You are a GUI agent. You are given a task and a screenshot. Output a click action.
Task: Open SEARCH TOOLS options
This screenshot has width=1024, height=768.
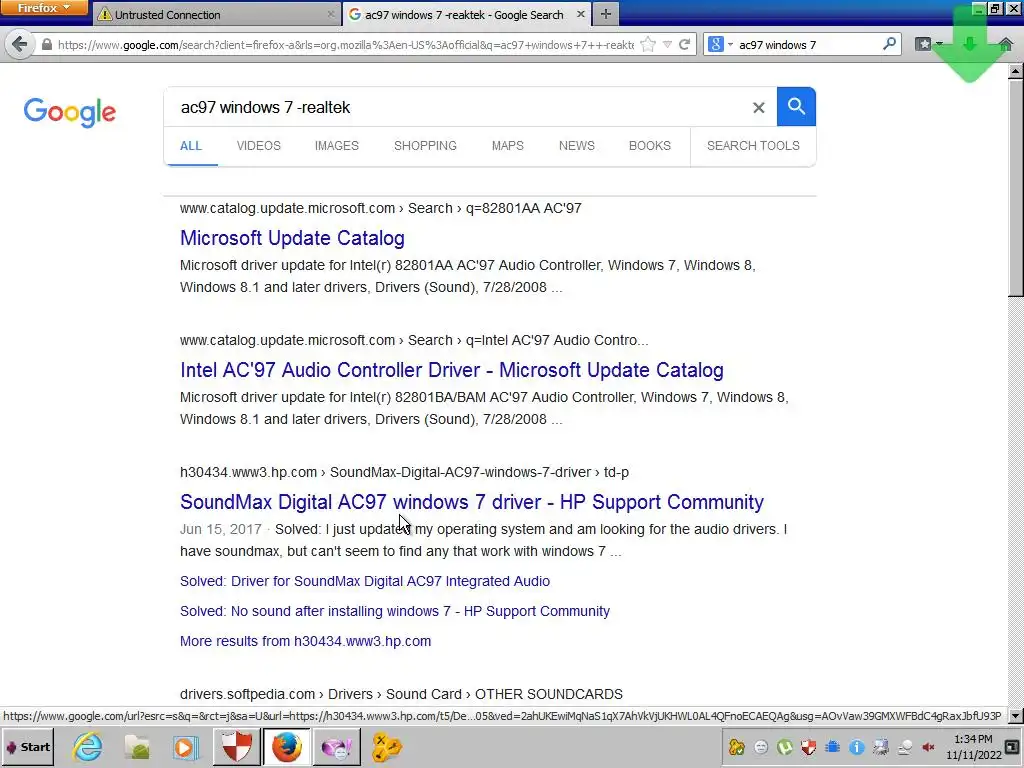point(753,146)
